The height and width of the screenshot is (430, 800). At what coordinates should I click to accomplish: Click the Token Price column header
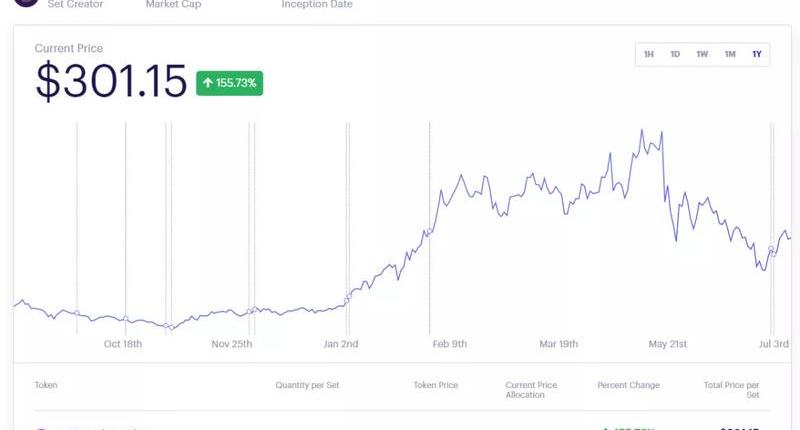pyautogui.click(x=435, y=385)
